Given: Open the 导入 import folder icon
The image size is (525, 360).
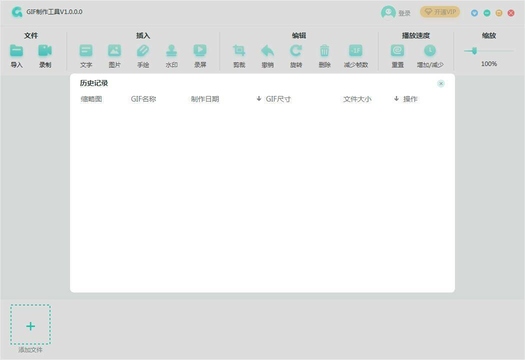Looking at the screenshot, I should coord(16,51).
